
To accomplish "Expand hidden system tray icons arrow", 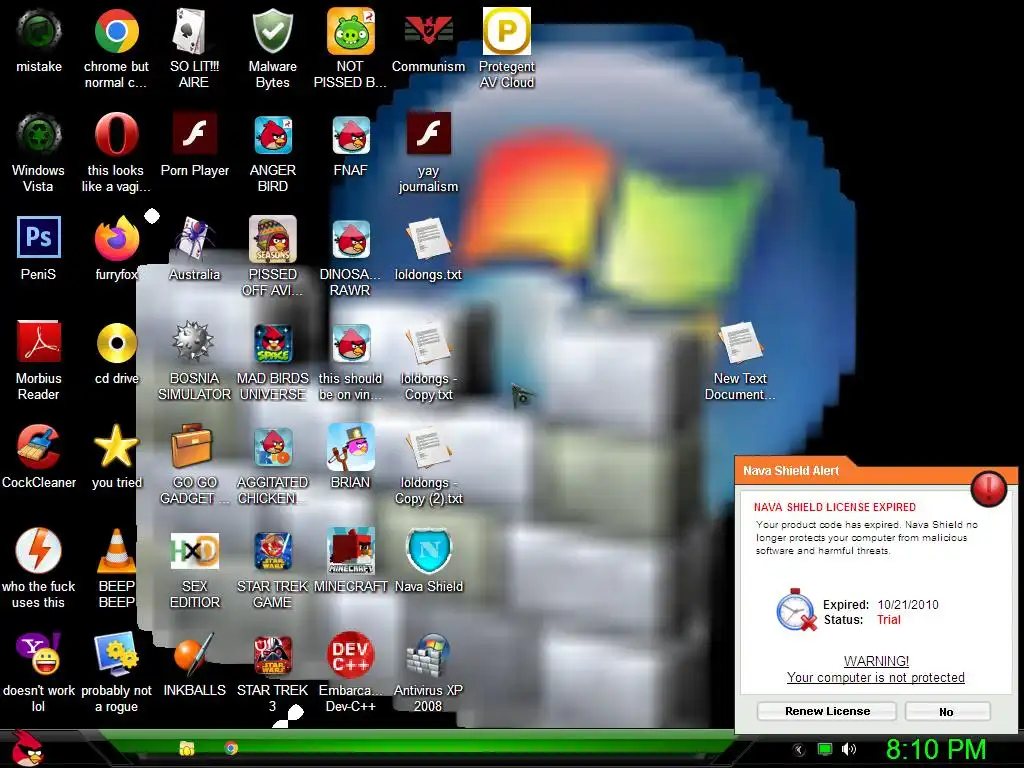I will [x=798, y=750].
